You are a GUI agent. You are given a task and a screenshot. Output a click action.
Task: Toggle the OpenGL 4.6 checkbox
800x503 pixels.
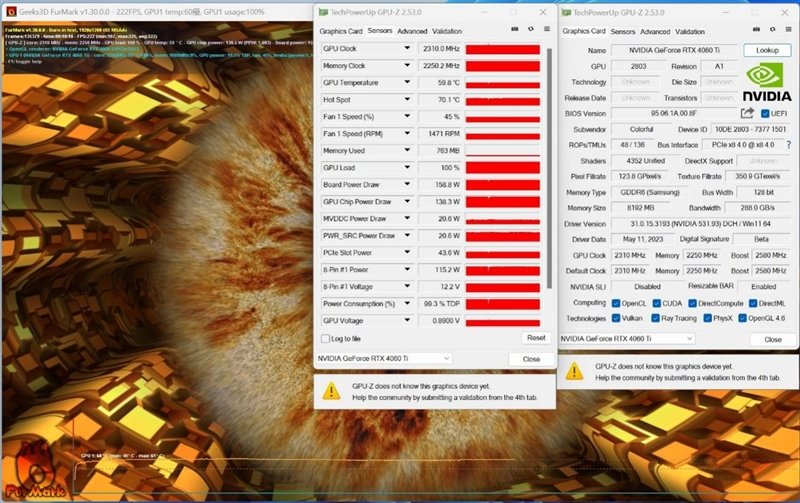(x=742, y=318)
